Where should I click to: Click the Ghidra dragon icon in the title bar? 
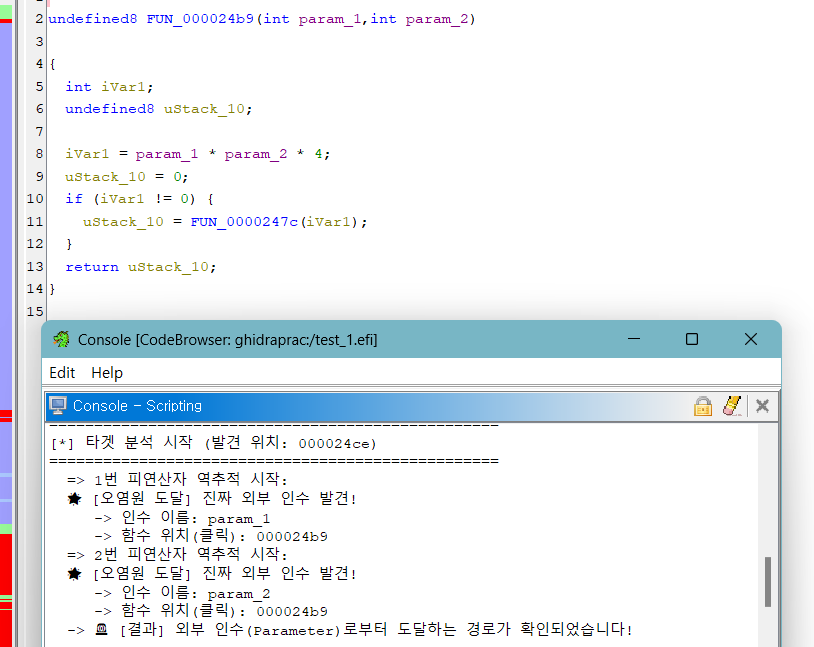click(x=62, y=340)
